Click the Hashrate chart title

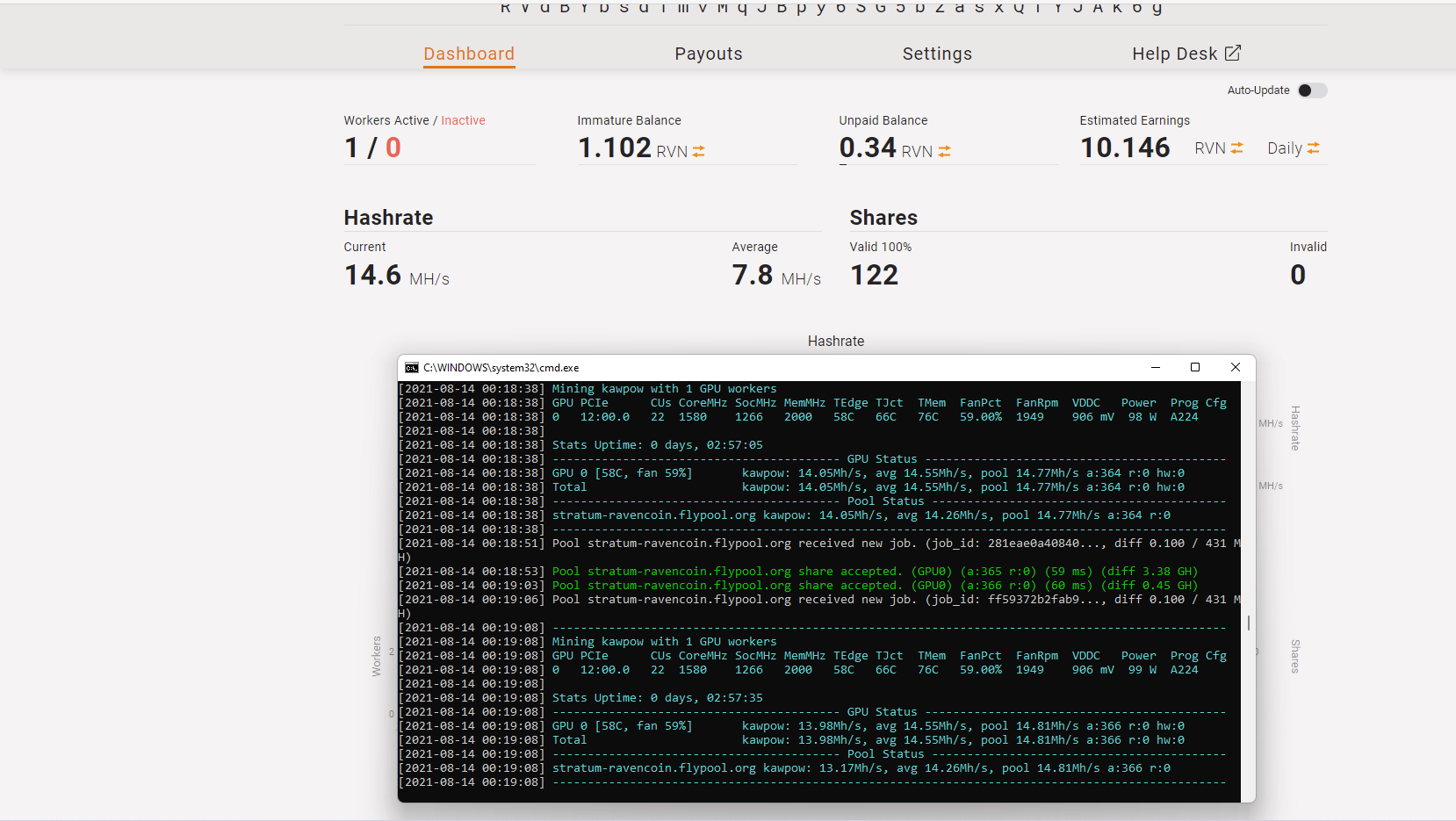(836, 342)
